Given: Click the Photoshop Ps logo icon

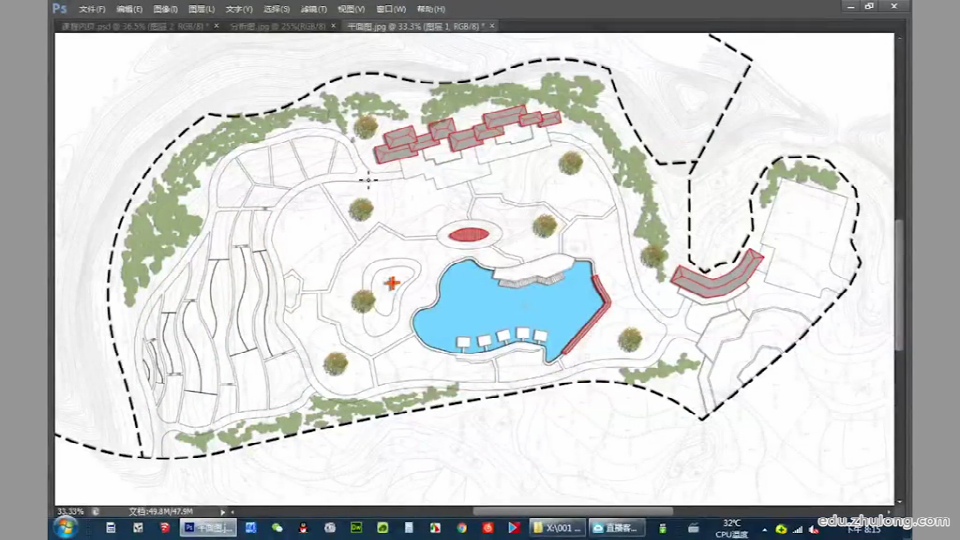Looking at the screenshot, I should point(60,8).
